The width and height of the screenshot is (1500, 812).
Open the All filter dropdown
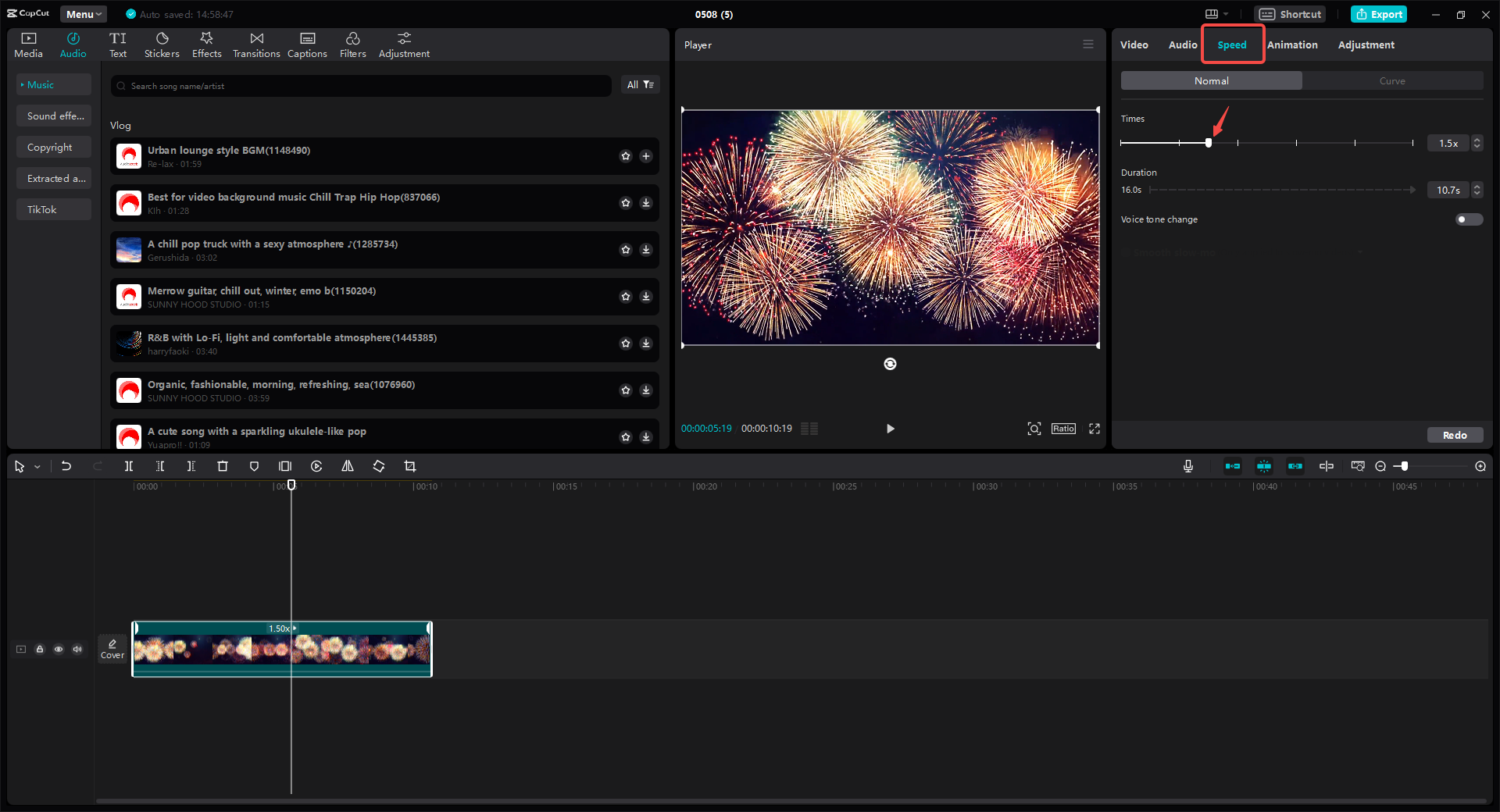[x=640, y=85]
